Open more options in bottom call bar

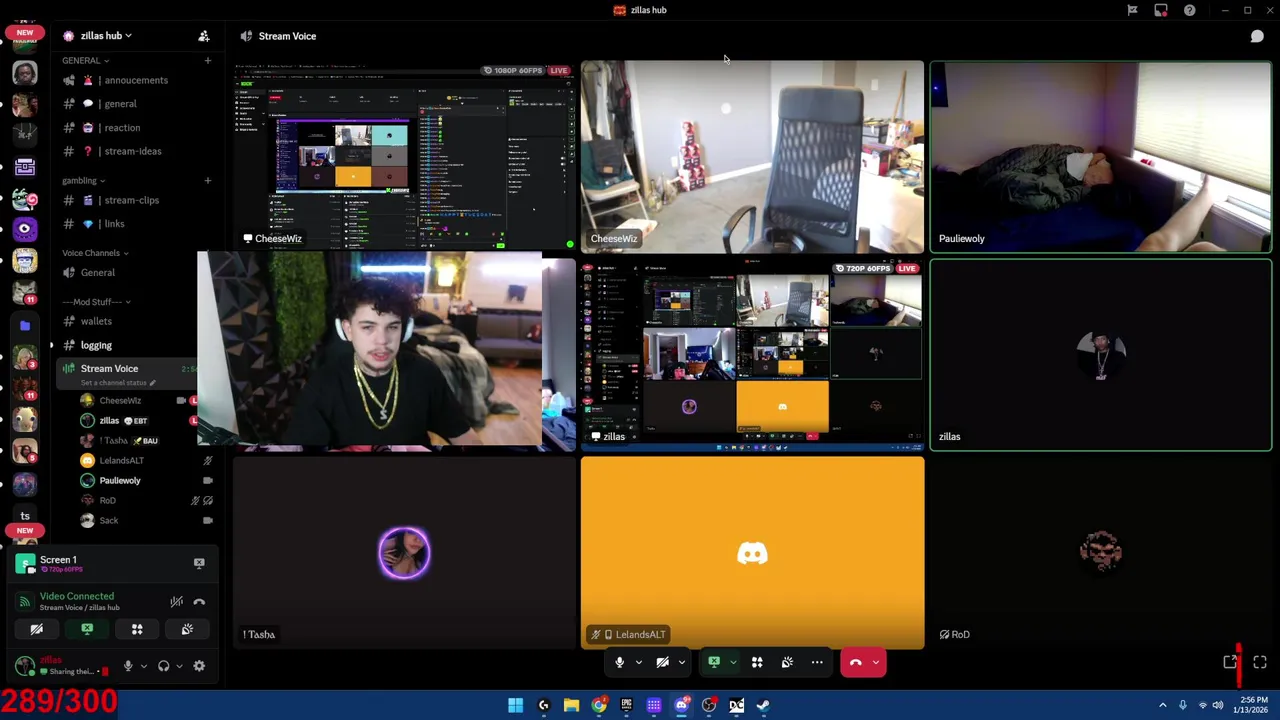(x=817, y=662)
